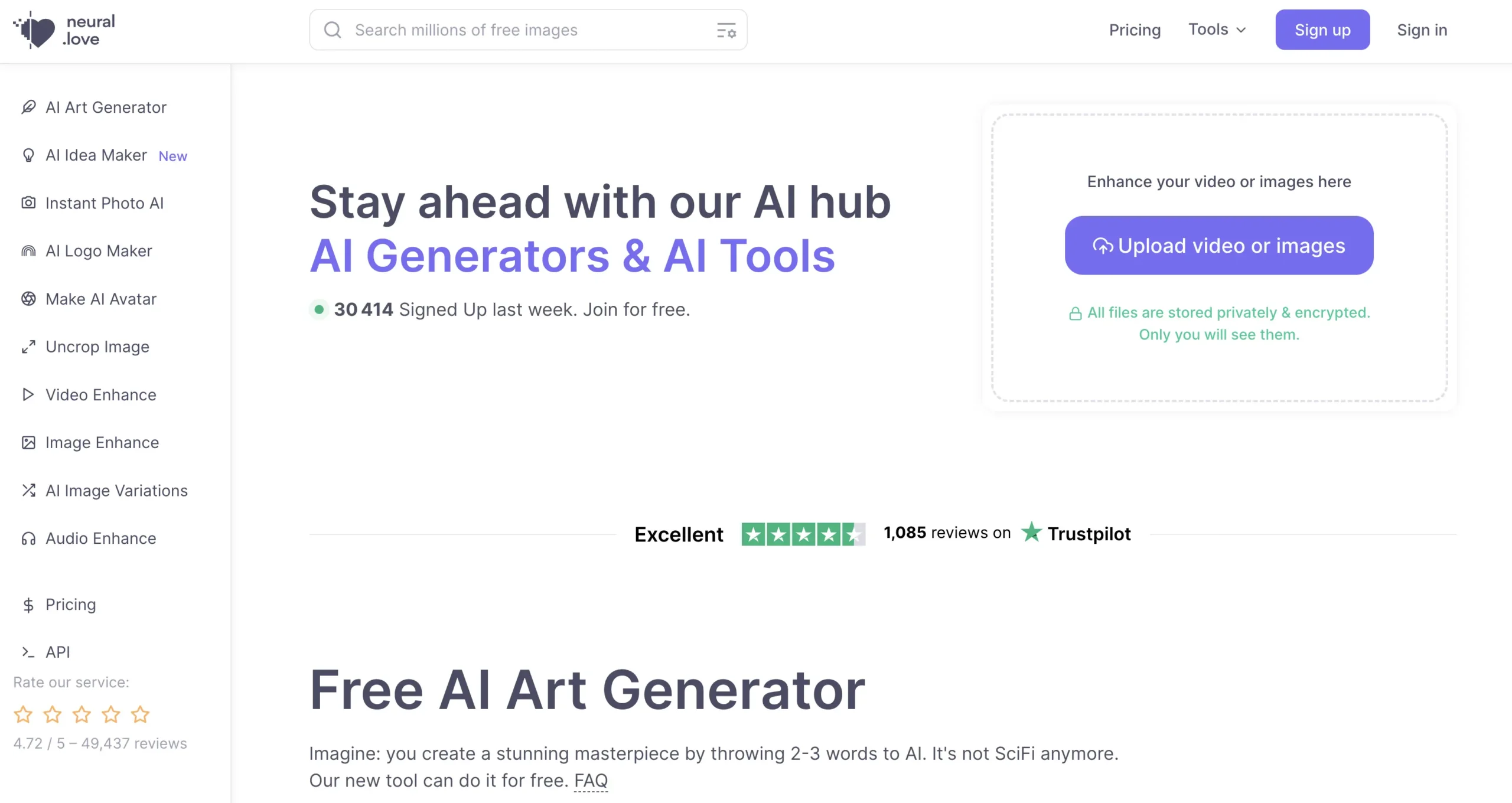Open the Tools dropdown menu
Viewport: 1512px width, 803px height.
pos(1217,29)
